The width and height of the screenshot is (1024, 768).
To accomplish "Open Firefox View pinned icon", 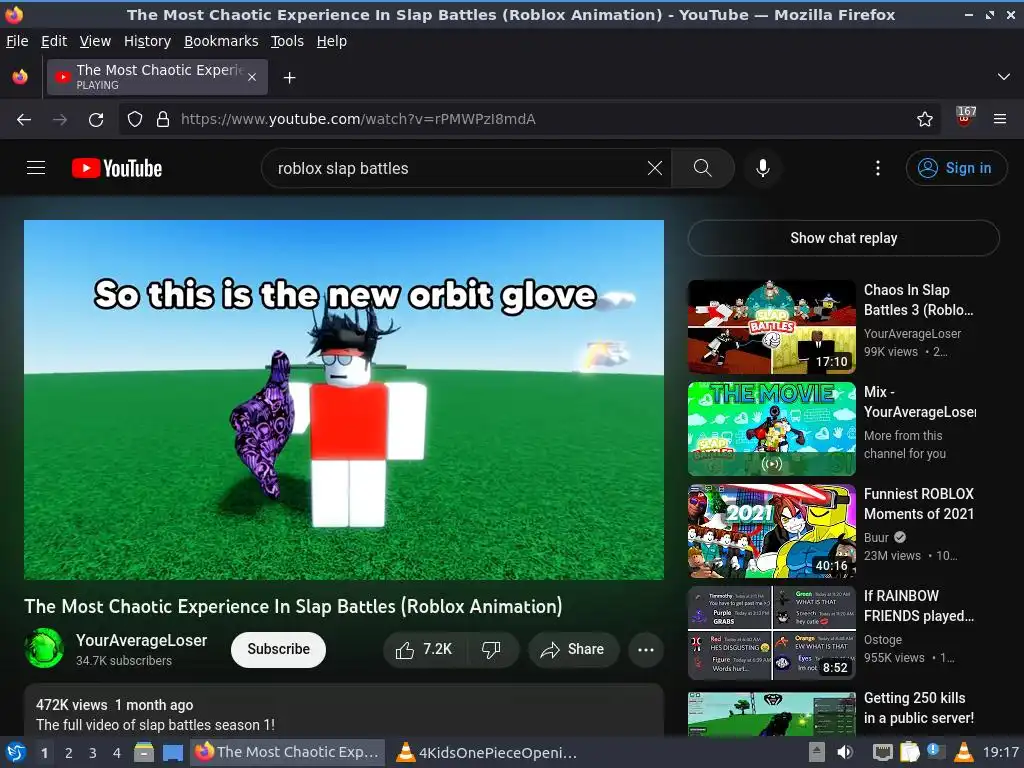I will [x=20, y=77].
